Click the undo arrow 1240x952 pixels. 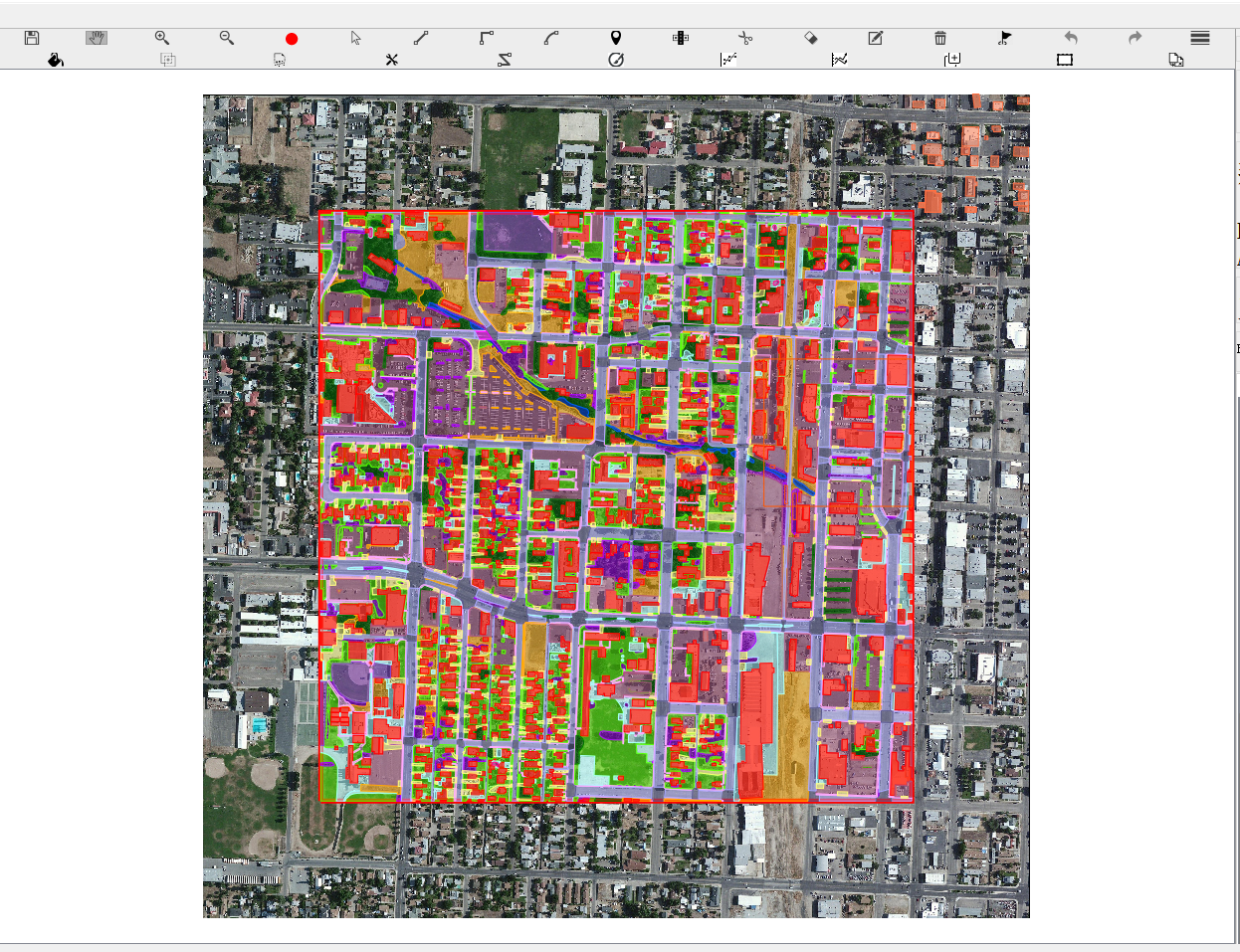[x=1071, y=38]
